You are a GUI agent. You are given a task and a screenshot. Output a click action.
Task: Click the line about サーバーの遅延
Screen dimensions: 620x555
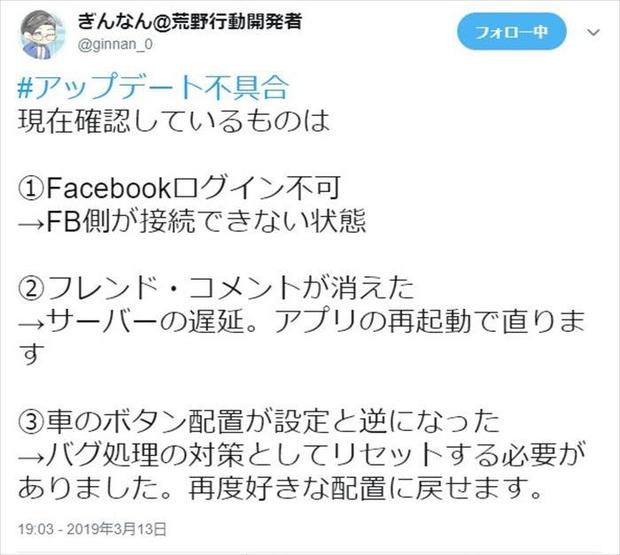coord(302,321)
